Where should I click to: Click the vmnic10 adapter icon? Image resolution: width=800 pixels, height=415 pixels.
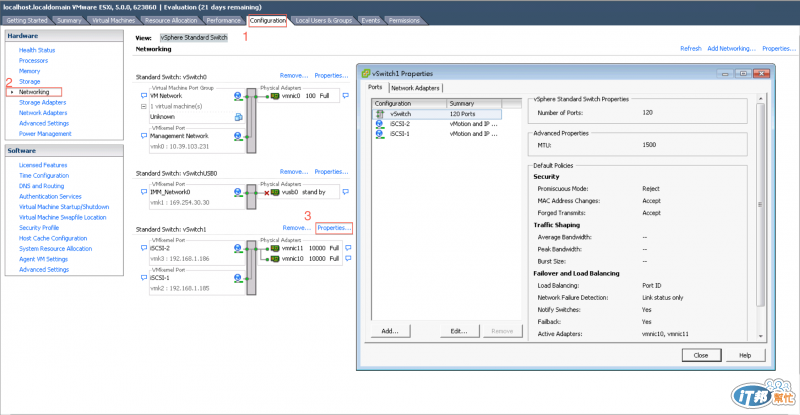[x=275, y=259]
